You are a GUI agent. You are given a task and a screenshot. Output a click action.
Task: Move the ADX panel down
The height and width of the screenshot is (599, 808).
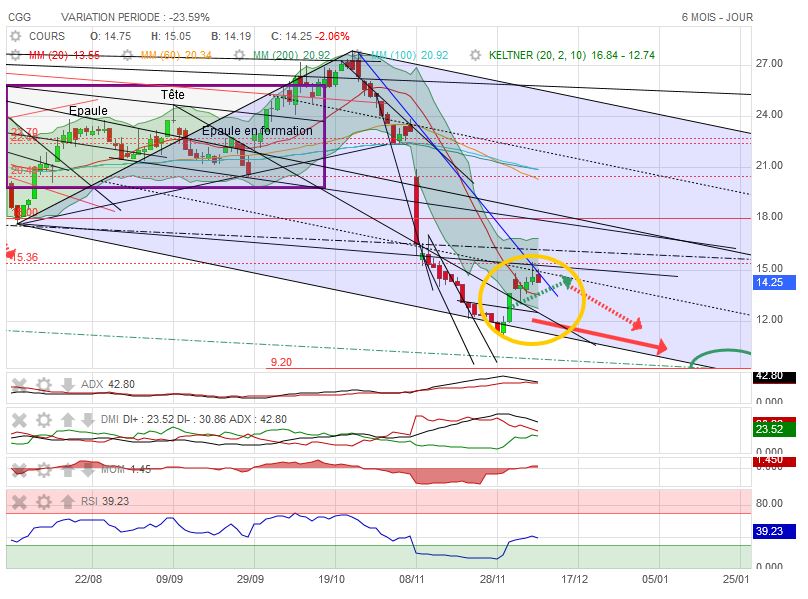(x=68, y=385)
